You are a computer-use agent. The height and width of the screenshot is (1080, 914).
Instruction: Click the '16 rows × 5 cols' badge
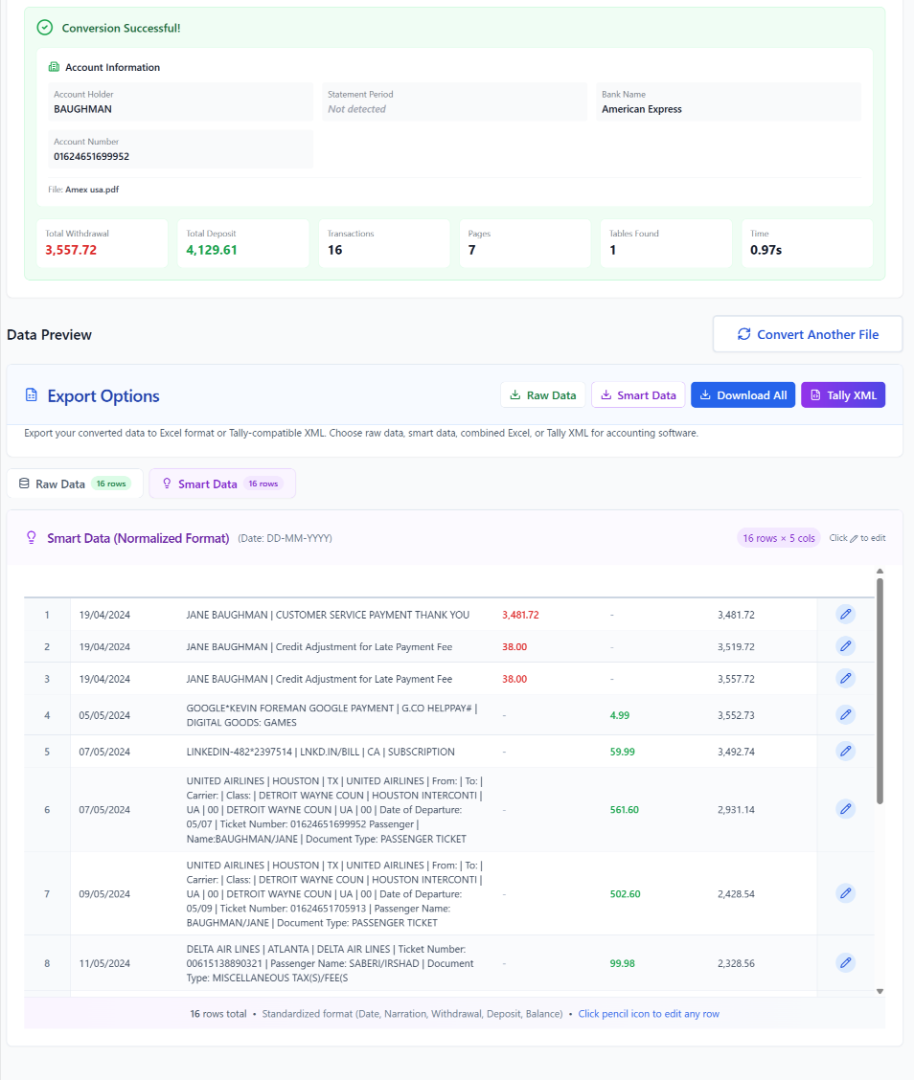(x=778, y=538)
